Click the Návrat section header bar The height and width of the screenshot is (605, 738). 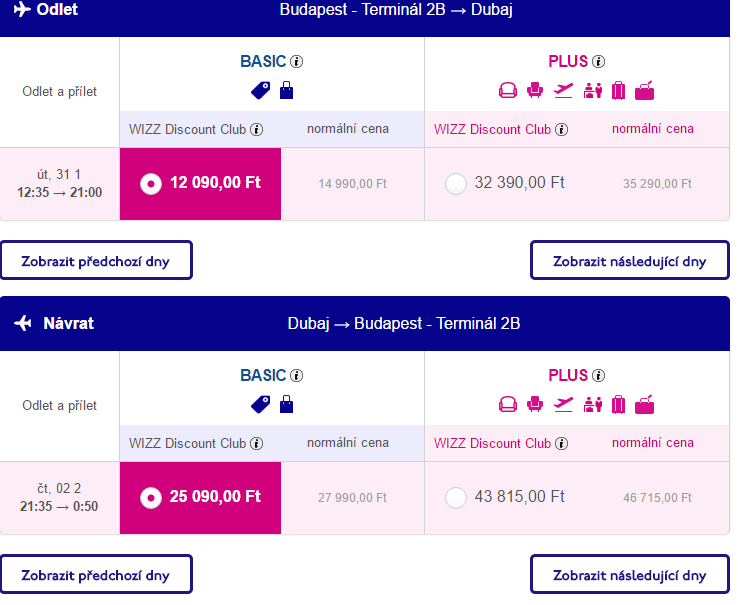click(x=365, y=323)
